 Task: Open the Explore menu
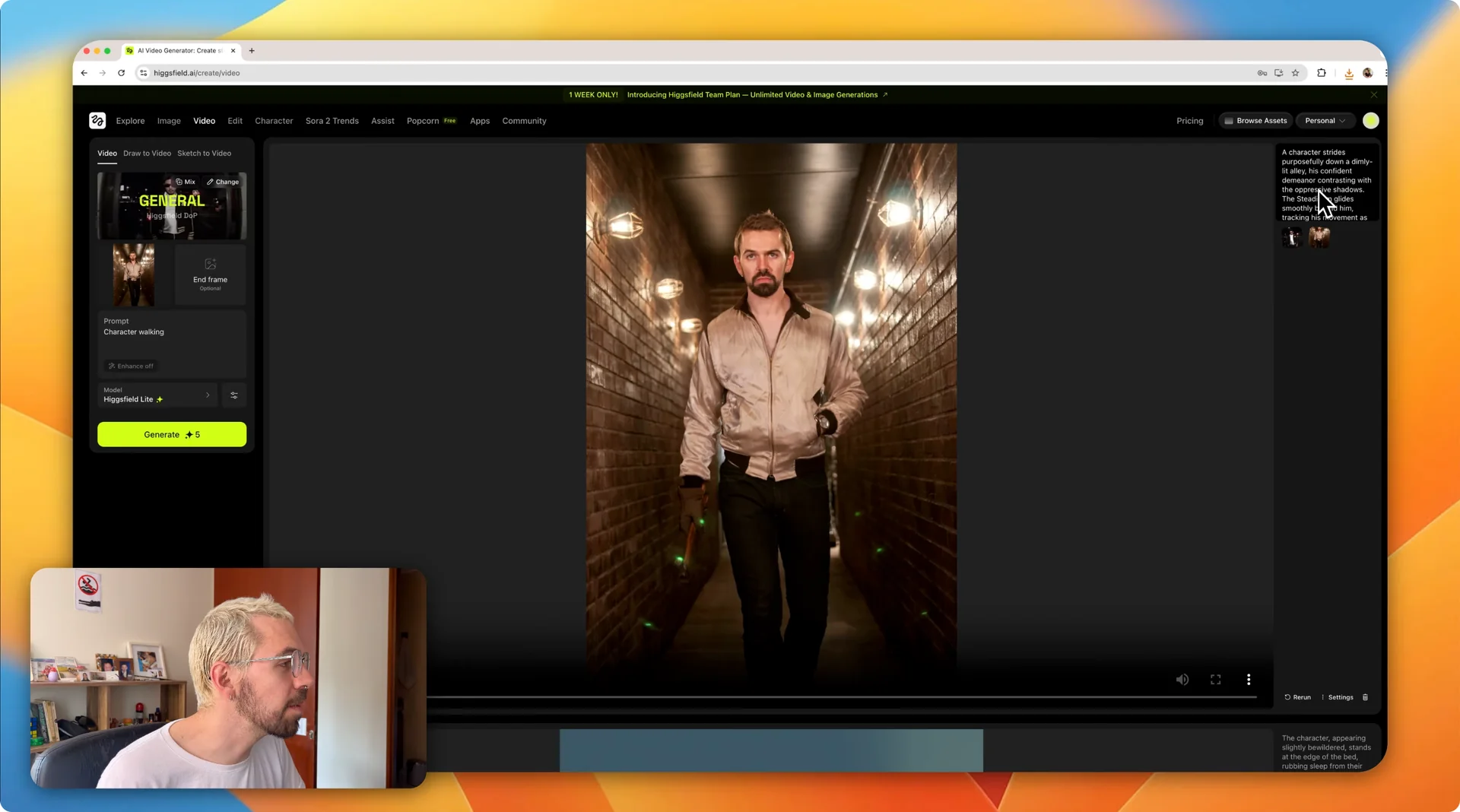(130, 121)
